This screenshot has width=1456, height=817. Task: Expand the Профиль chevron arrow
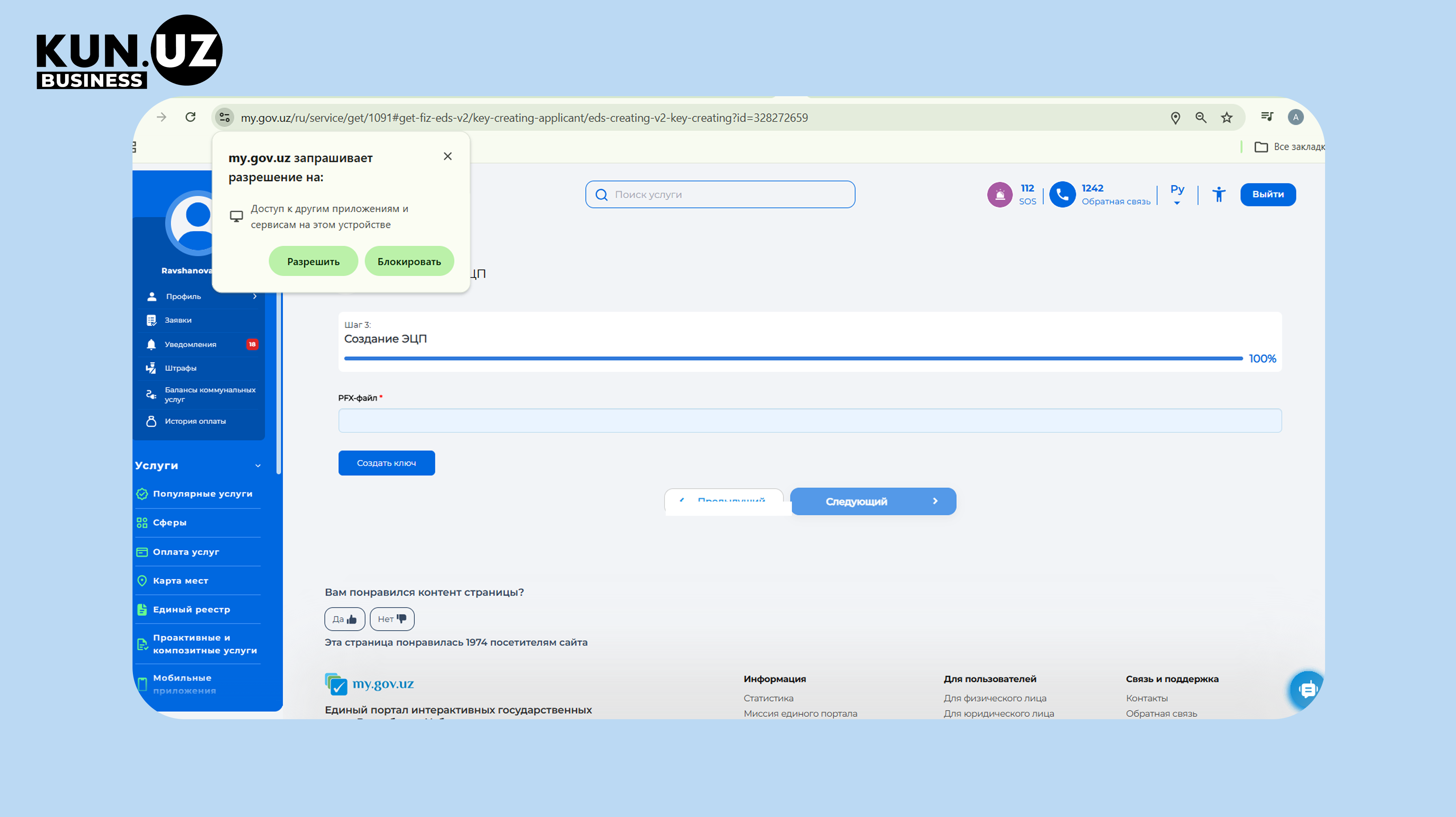255,297
